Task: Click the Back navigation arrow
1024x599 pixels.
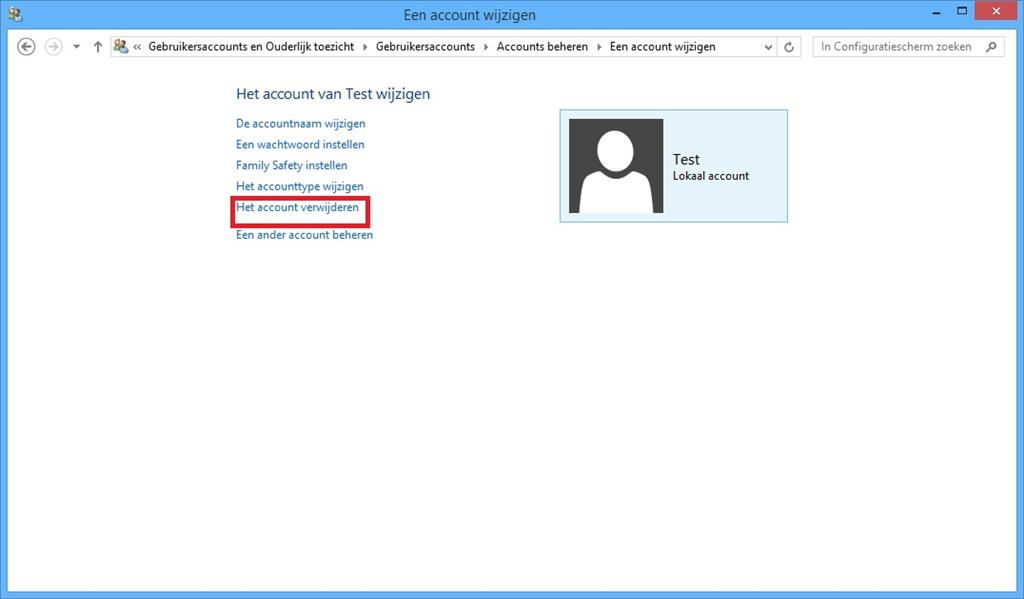Action: (26, 47)
